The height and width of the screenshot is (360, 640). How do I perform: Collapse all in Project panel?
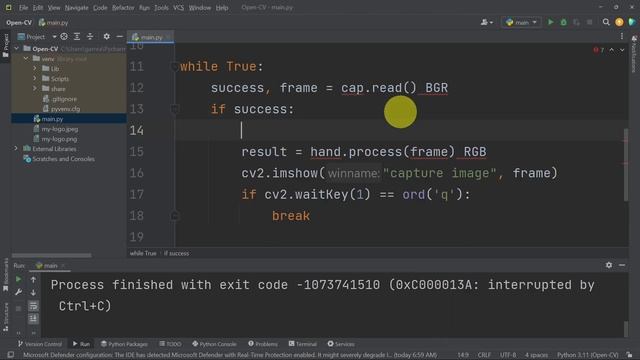coord(90,36)
